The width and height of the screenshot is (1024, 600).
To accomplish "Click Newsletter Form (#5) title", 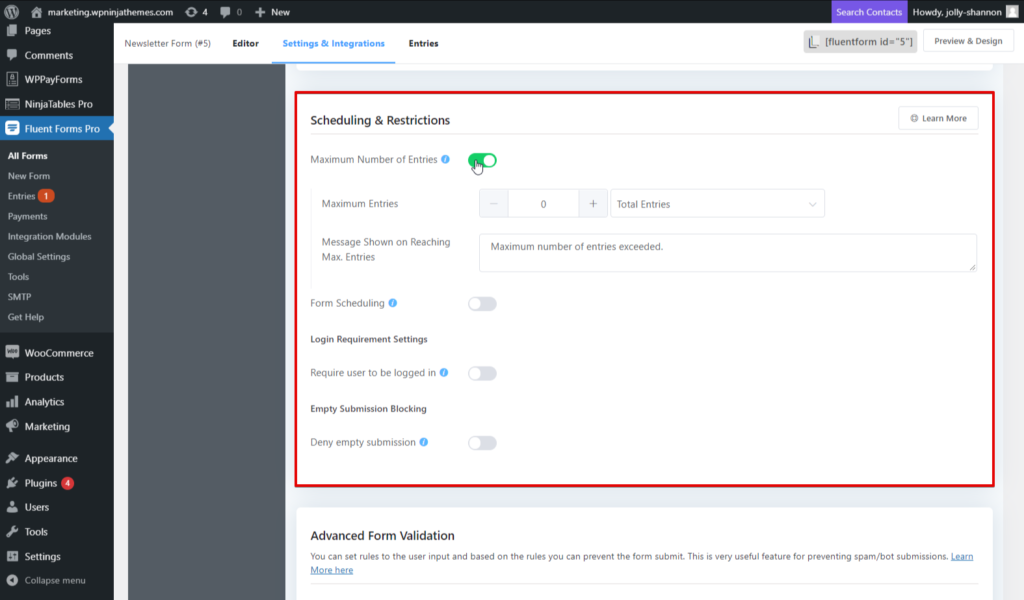I will [x=168, y=43].
